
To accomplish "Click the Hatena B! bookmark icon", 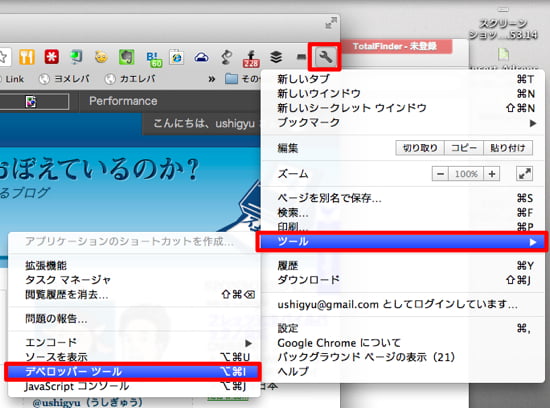I will pyautogui.click(x=153, y=58).
